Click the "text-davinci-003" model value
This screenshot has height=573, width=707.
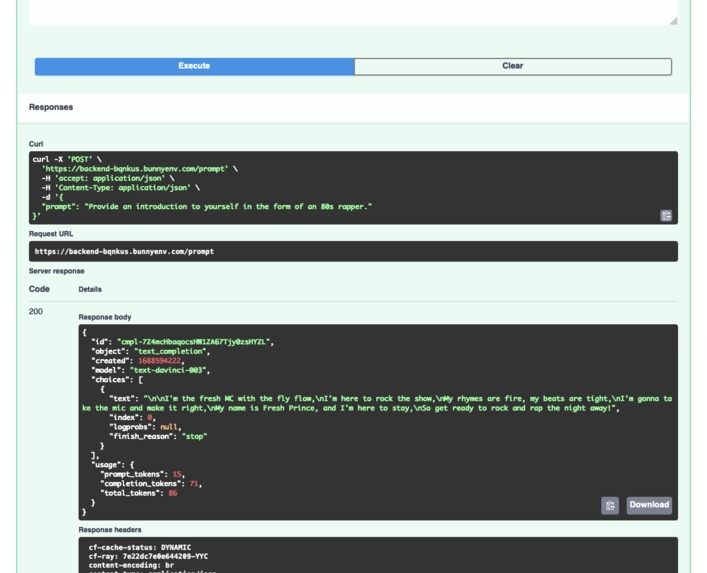click(168, 370)
